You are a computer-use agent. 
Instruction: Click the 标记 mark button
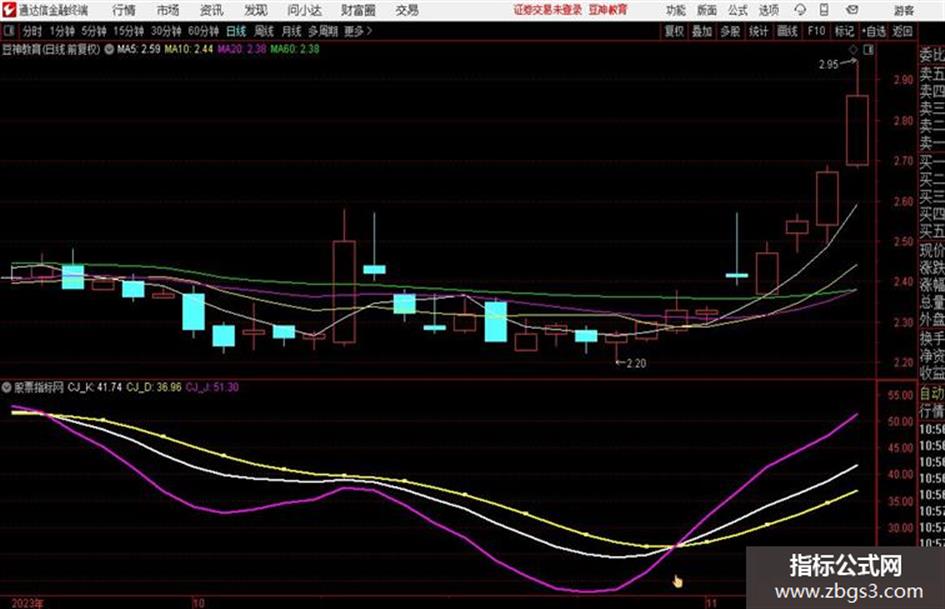844,31
